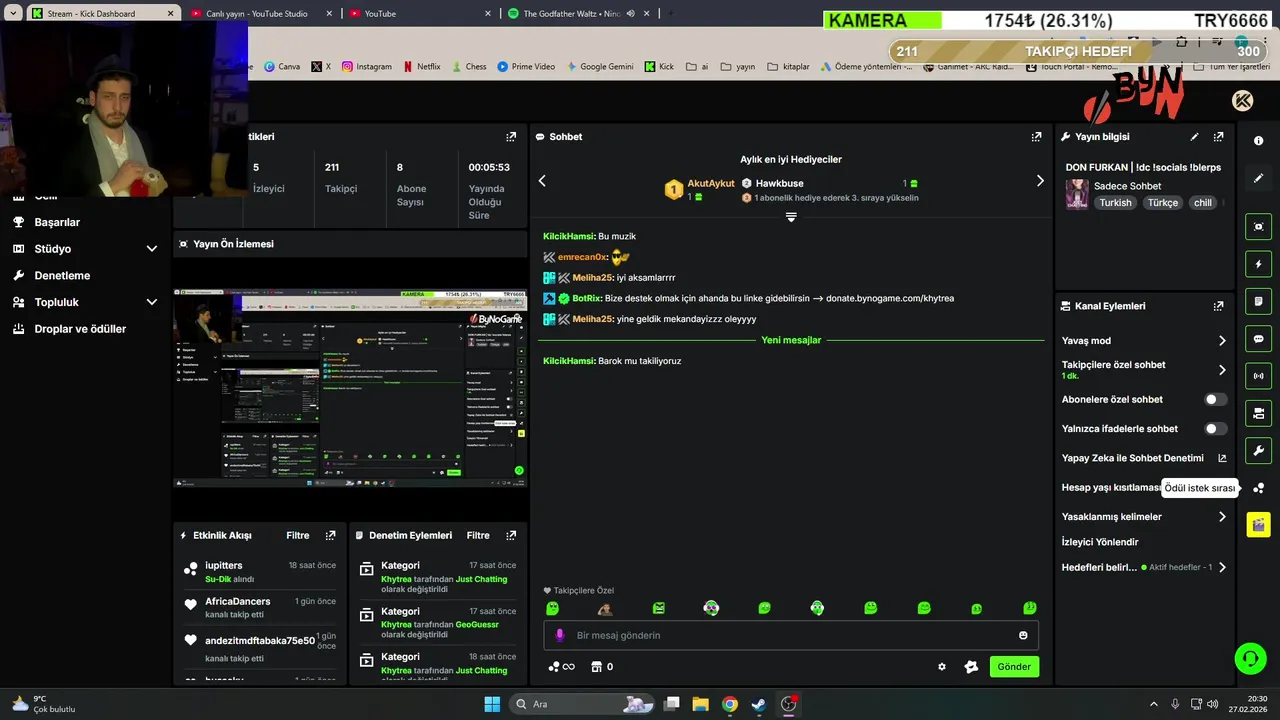Expand the Topluluk sidebar section
The image size is (1280, 720).
click(152, 302)
